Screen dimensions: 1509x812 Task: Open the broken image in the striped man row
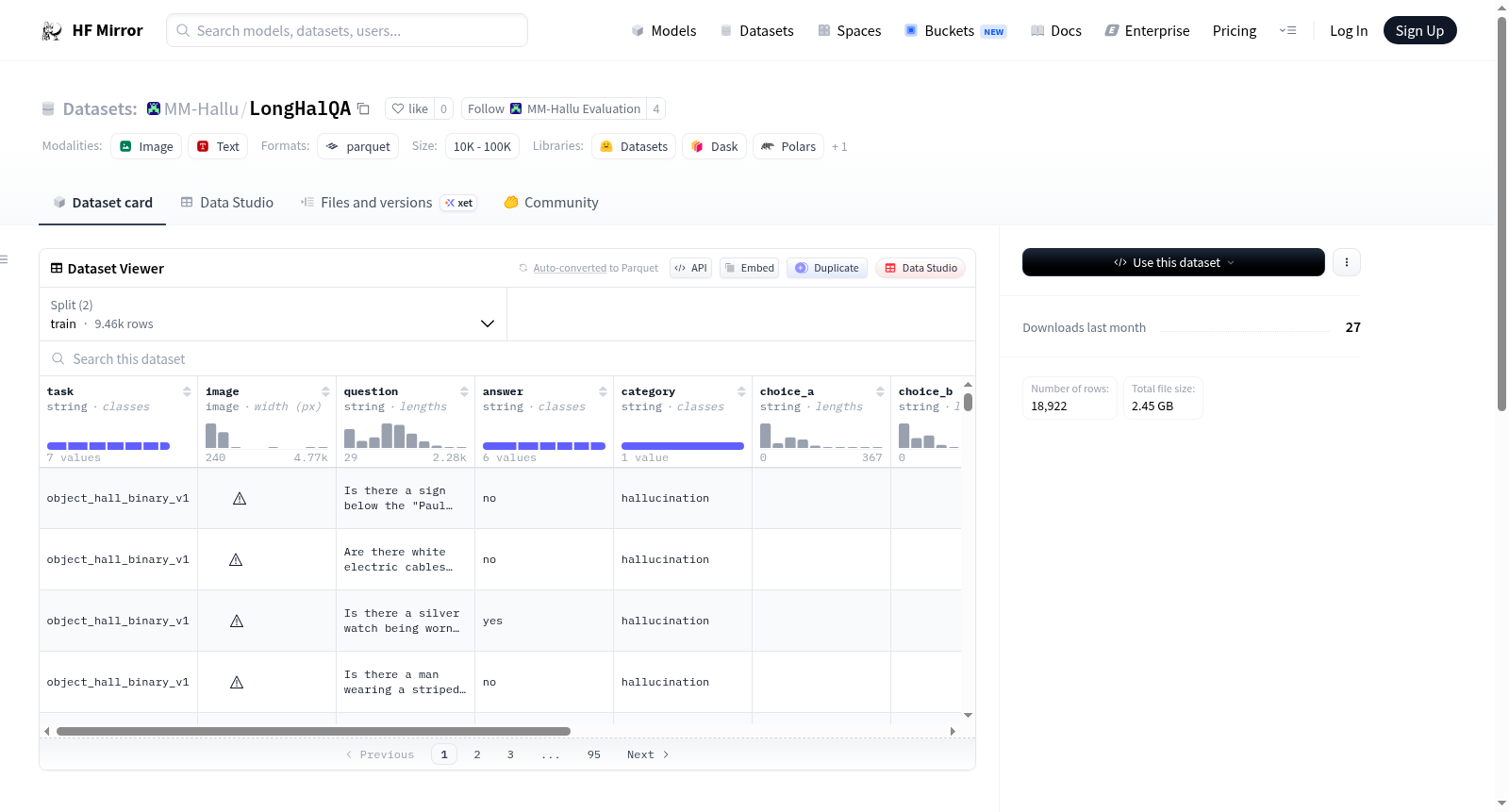tap(237, 682)
